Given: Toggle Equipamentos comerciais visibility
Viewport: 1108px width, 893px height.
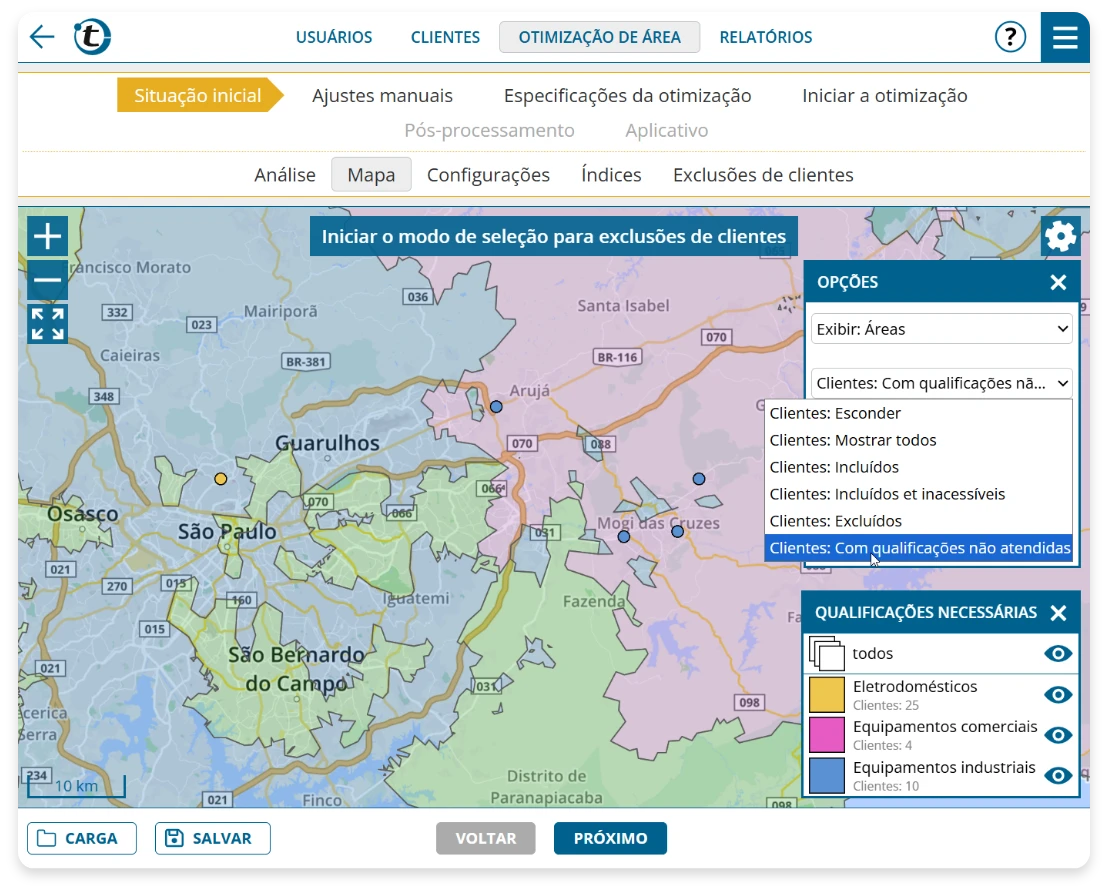Looking at the screenshot, I should (x=1058, y=735).
